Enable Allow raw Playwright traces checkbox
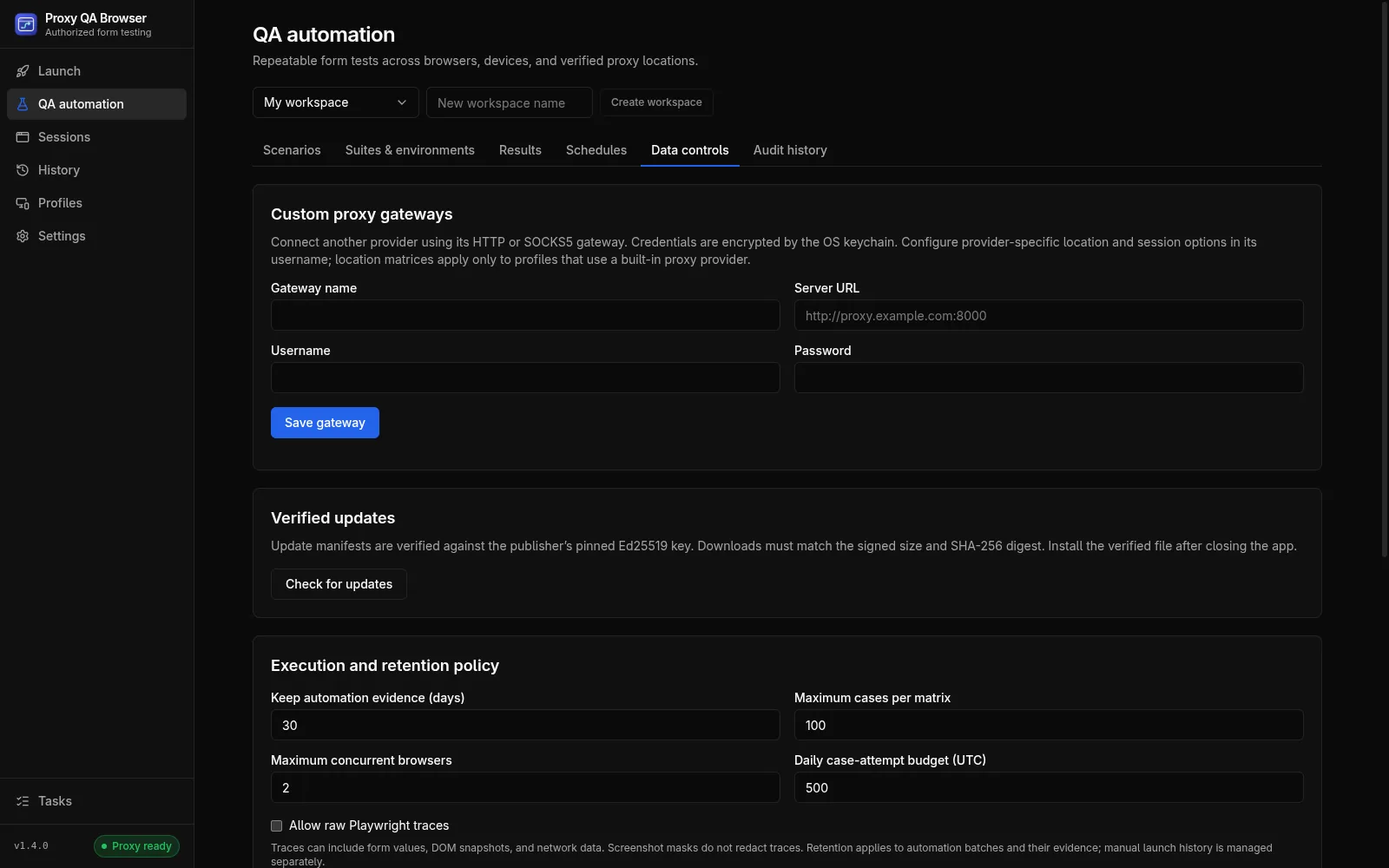This screenshot has height=868, width=1389. click(276, 825)
